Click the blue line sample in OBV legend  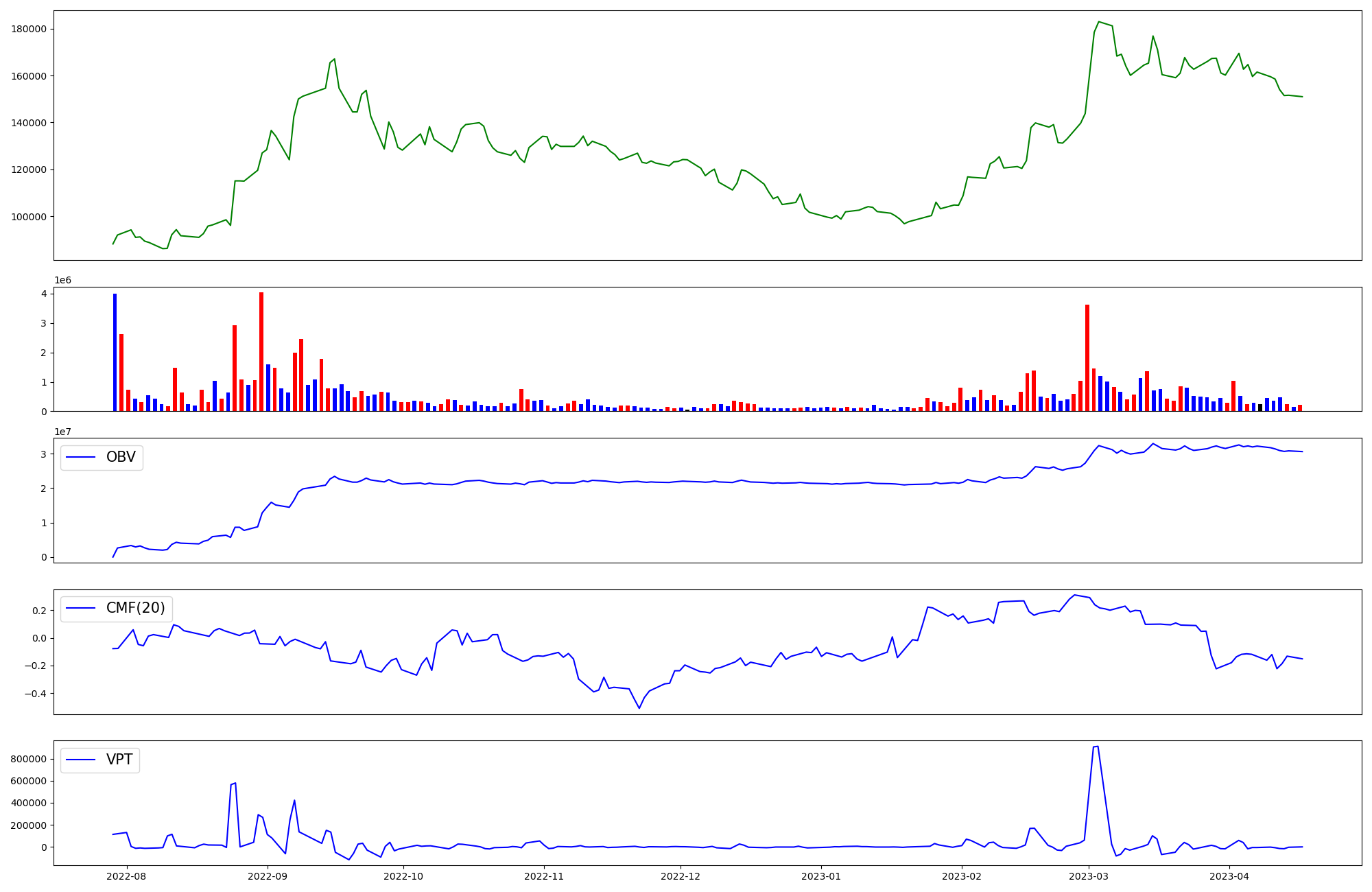pyautogui.click(x=81, y=458)
